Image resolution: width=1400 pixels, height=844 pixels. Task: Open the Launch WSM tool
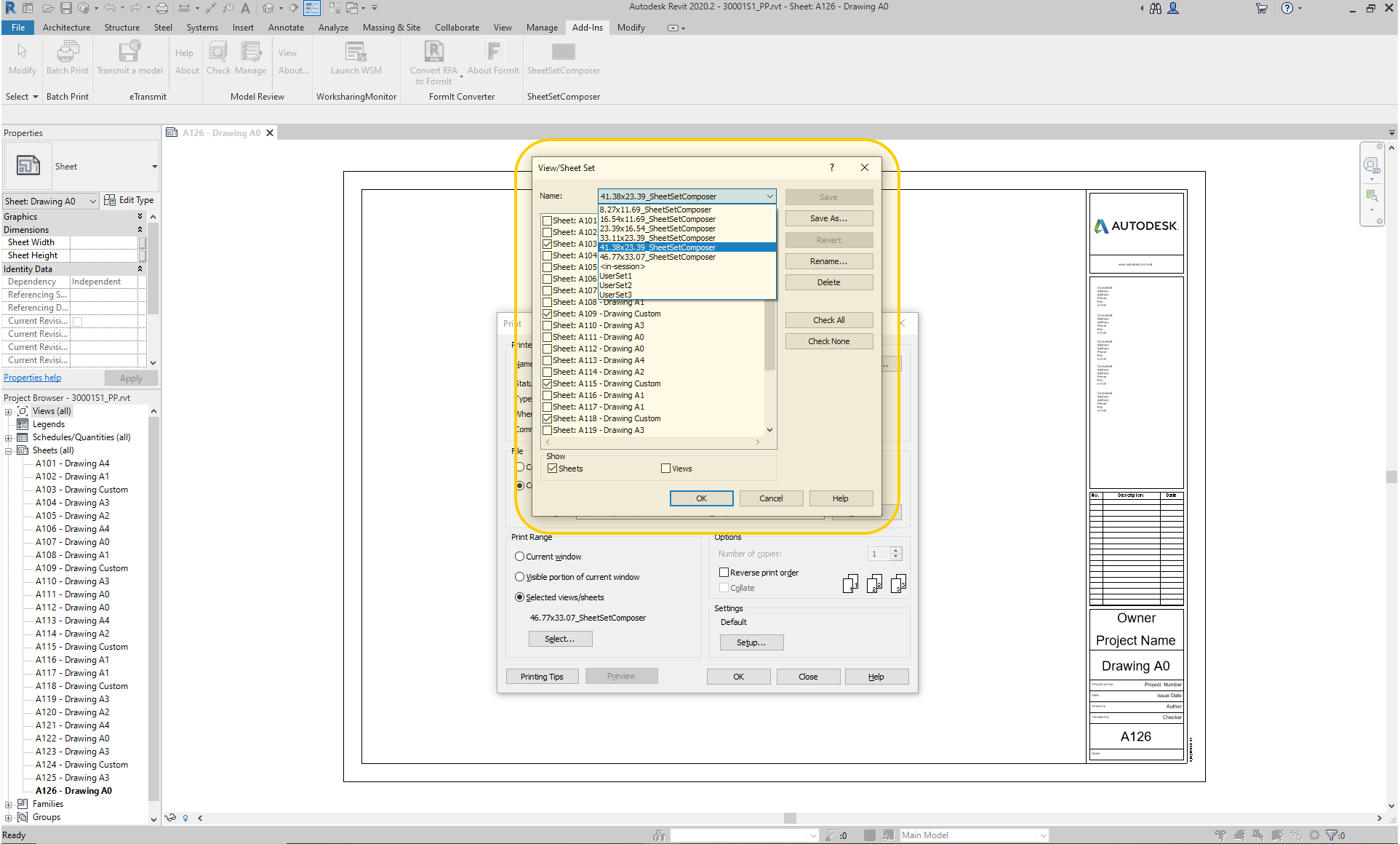click(356, 53)
